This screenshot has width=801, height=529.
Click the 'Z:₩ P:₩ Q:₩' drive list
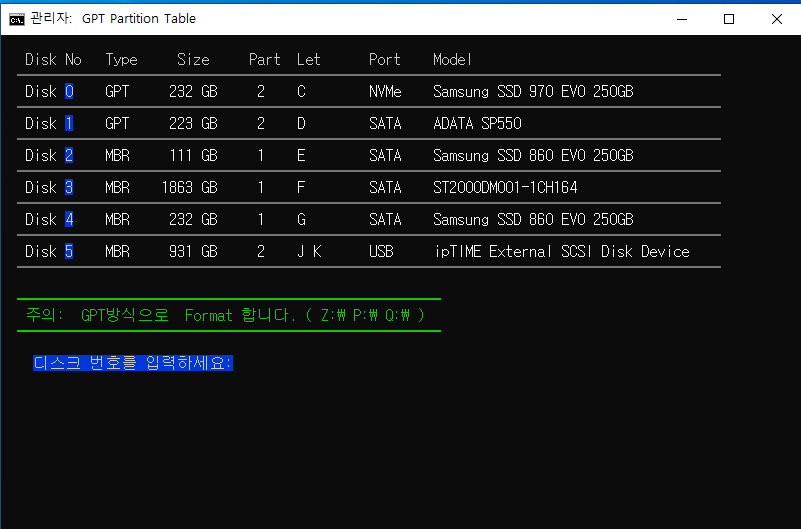(365, 316)
